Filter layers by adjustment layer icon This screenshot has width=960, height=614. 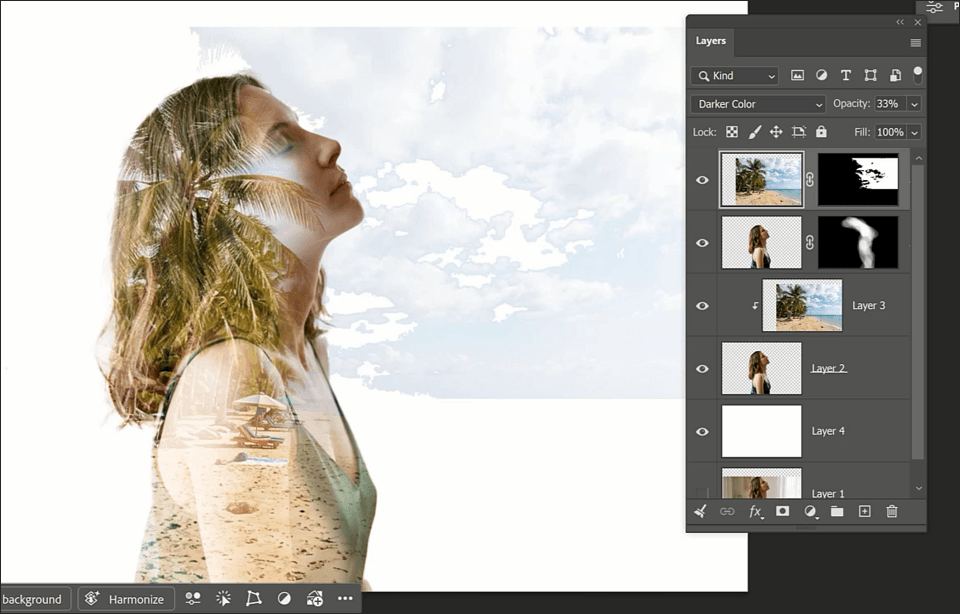pyautogui.click(x=822, y=75)
